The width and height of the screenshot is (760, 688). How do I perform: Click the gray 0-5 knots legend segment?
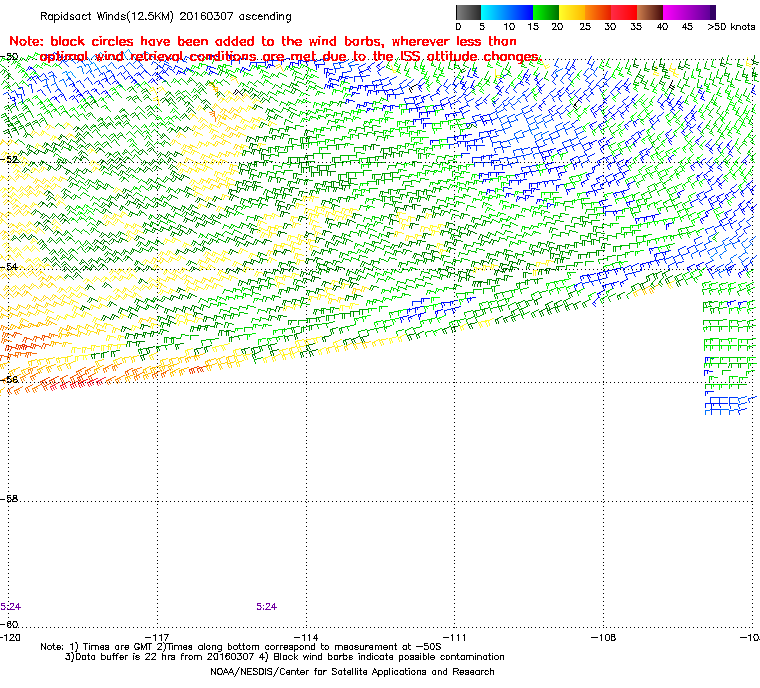(x=469, y=12)
